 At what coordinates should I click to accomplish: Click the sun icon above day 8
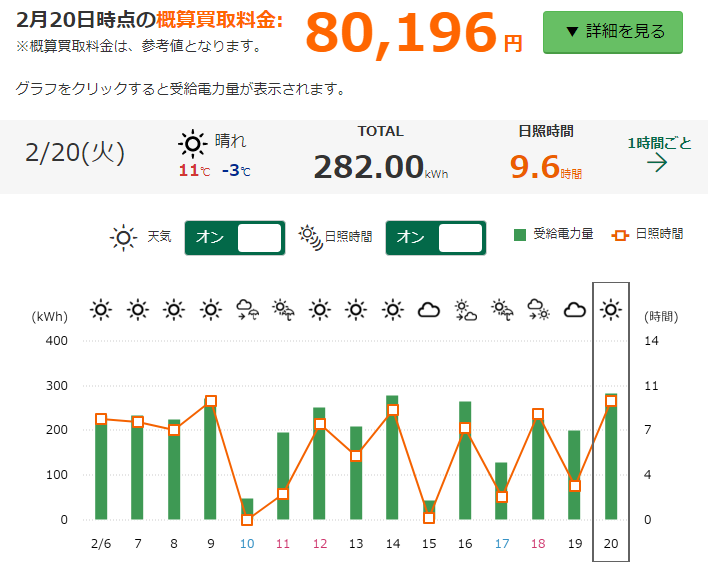click(174, 310)
